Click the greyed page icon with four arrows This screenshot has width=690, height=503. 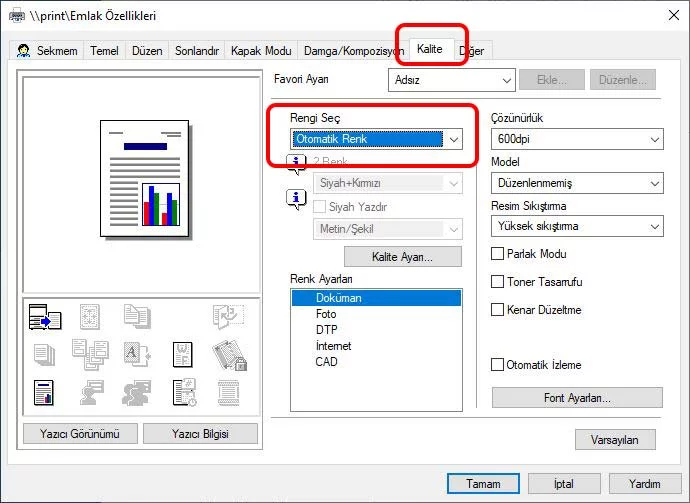[x=90, y=317]
